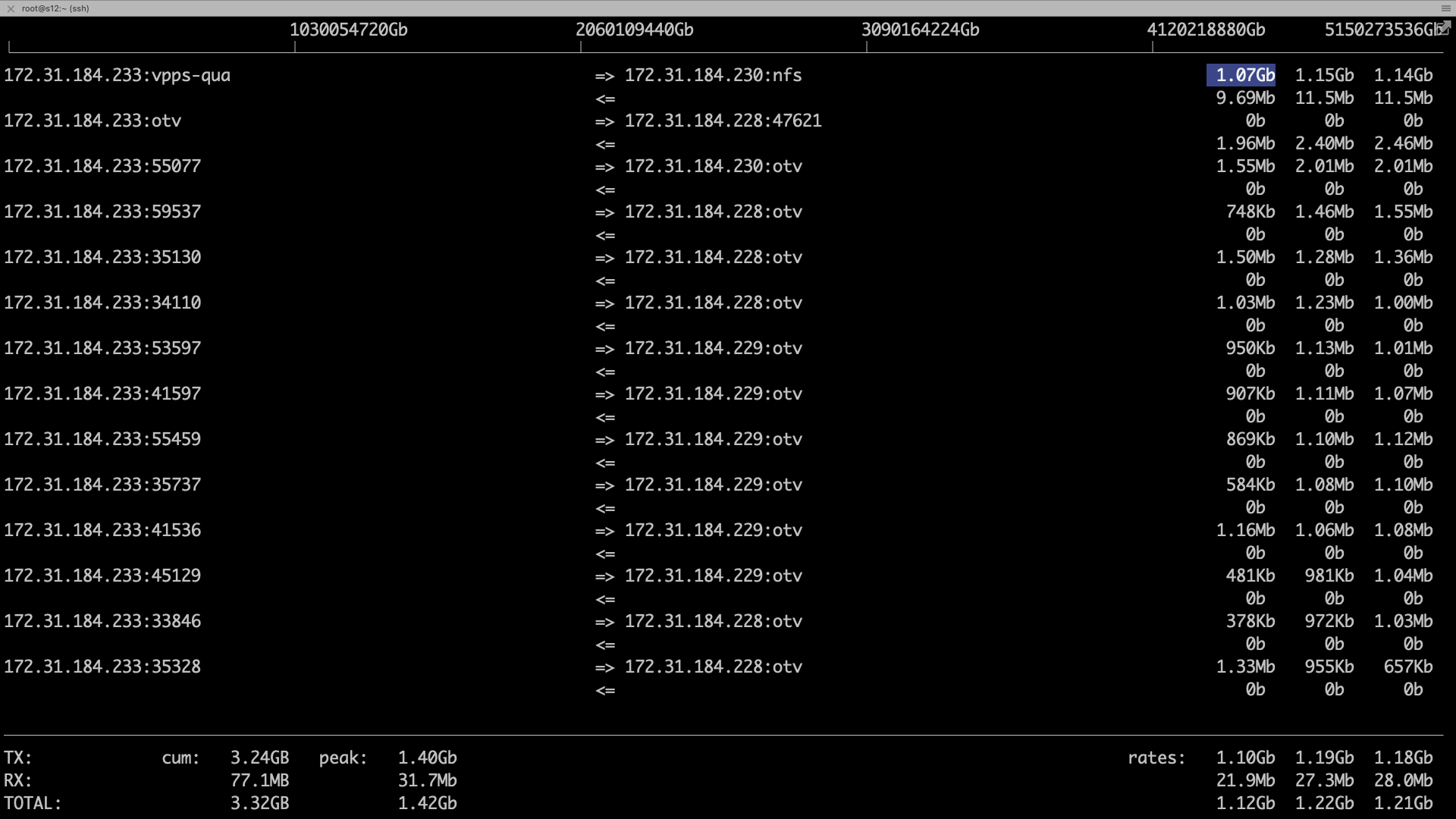
Task: Click the TOTAL: label in the summary
Action: (x=33, y=803)
